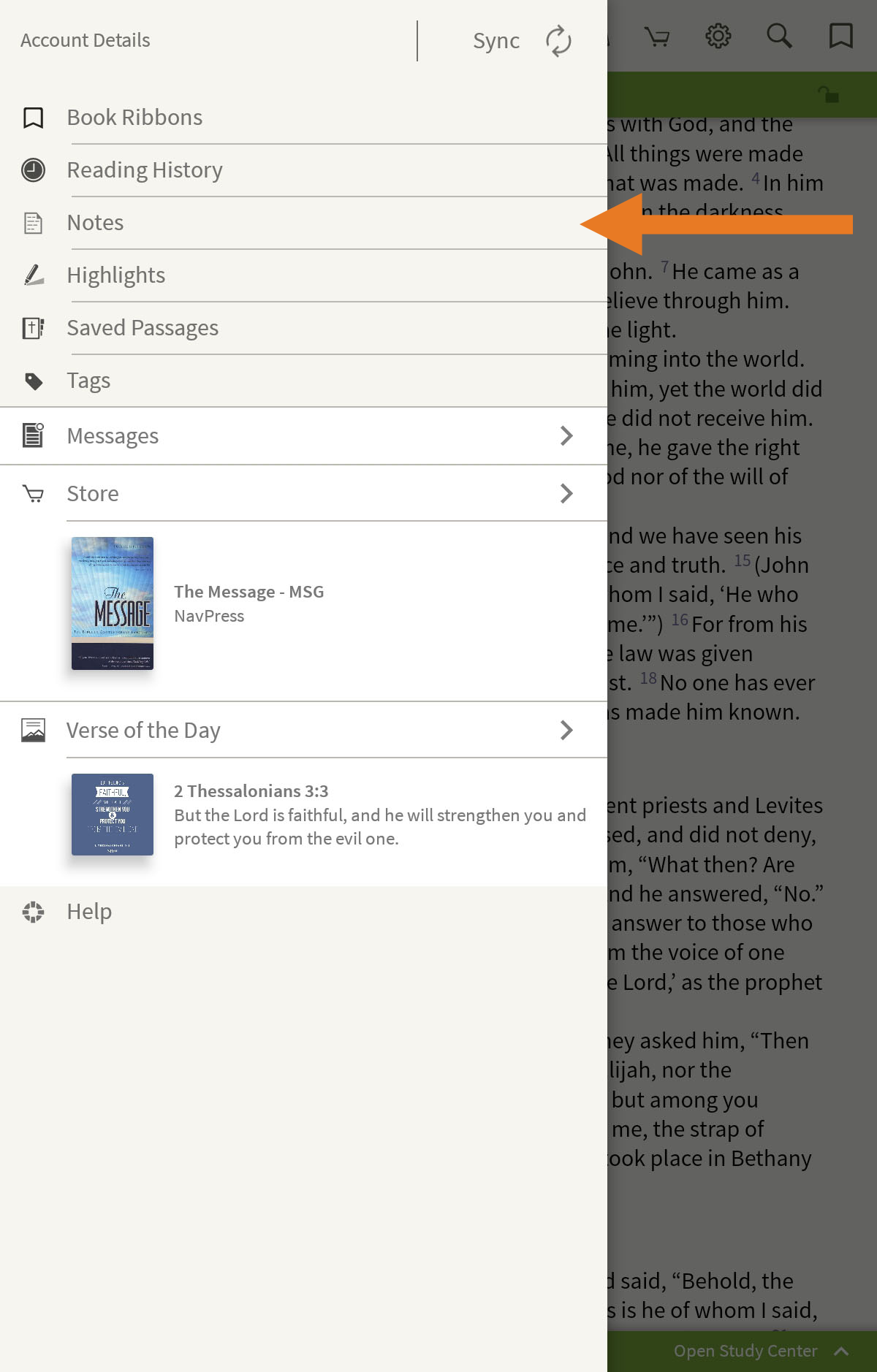Open settings gear in top toolbar
This screenshot has height=1372, width=877.
click(718, 36)
